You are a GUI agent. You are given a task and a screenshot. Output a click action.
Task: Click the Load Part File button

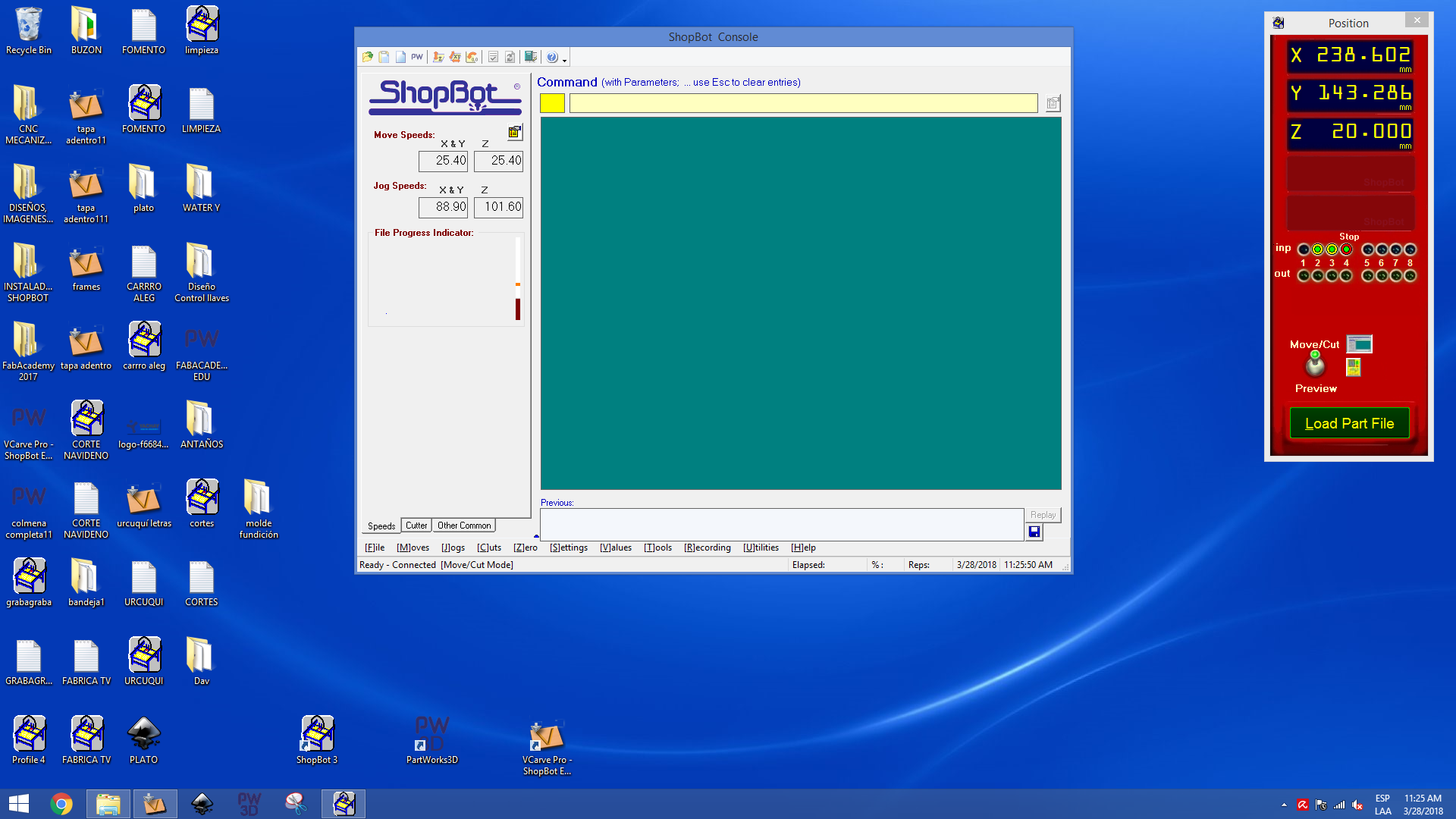click(x=1349, y=423)
